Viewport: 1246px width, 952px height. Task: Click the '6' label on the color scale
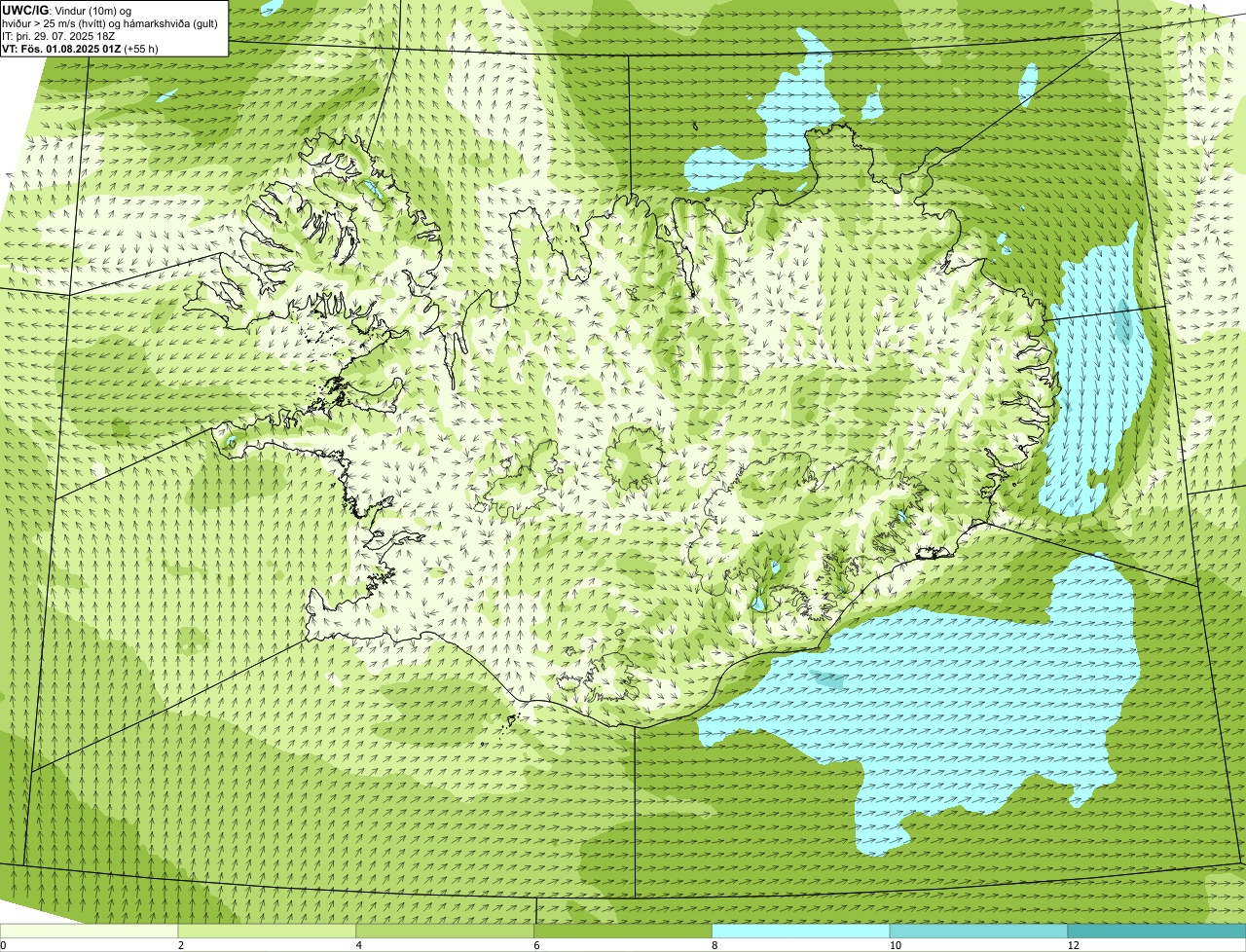click(535, 945)
